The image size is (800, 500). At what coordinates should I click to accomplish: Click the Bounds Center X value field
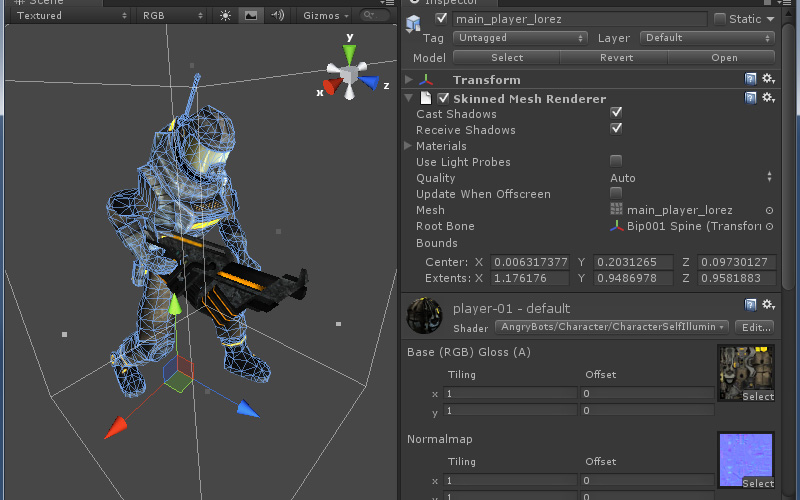[530, 262]
